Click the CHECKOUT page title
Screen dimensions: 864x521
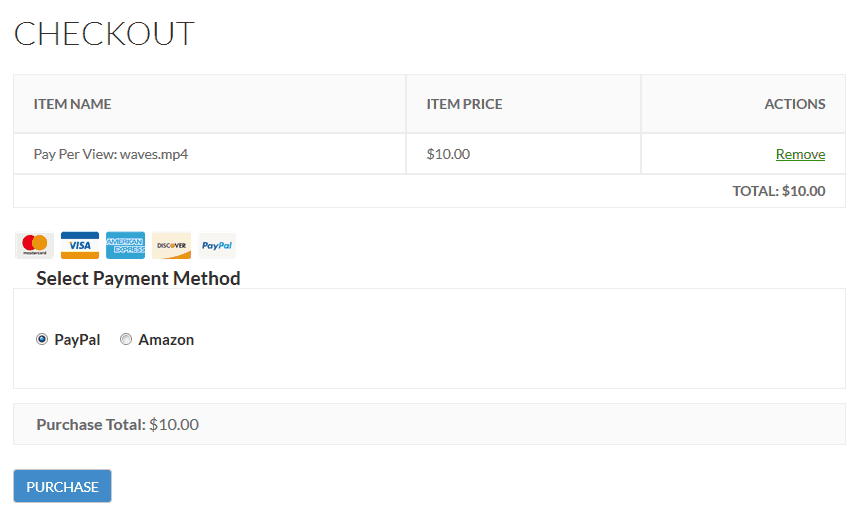[104, 34]
